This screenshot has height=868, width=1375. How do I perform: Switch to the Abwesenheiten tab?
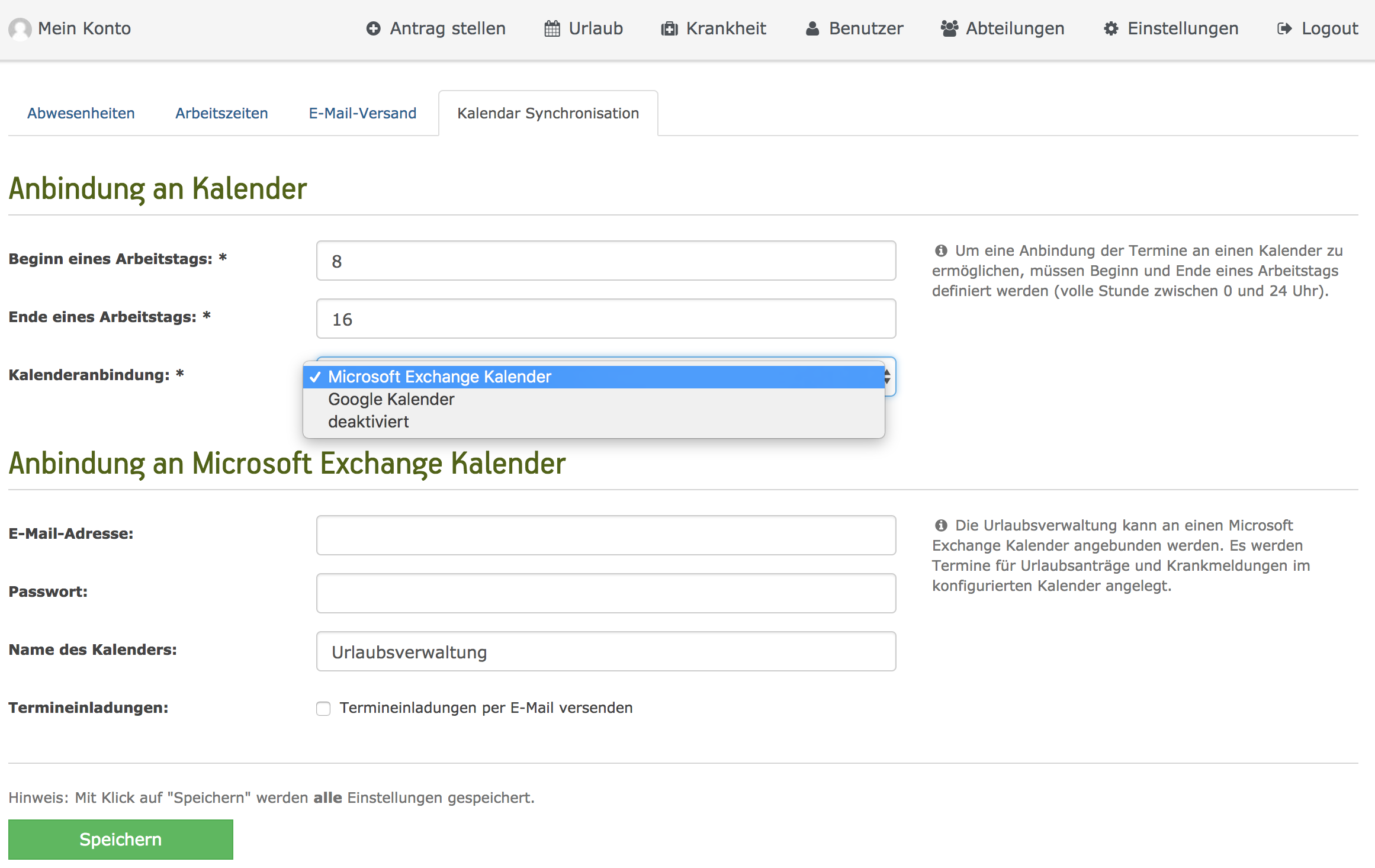point(81,113)
